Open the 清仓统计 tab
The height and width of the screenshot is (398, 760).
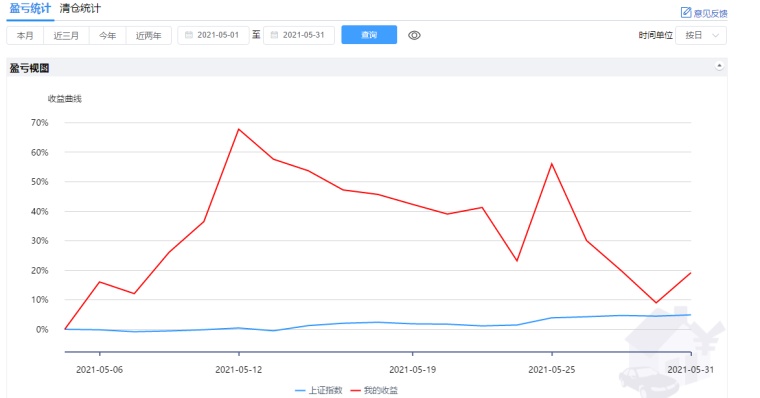pos(80,9)
